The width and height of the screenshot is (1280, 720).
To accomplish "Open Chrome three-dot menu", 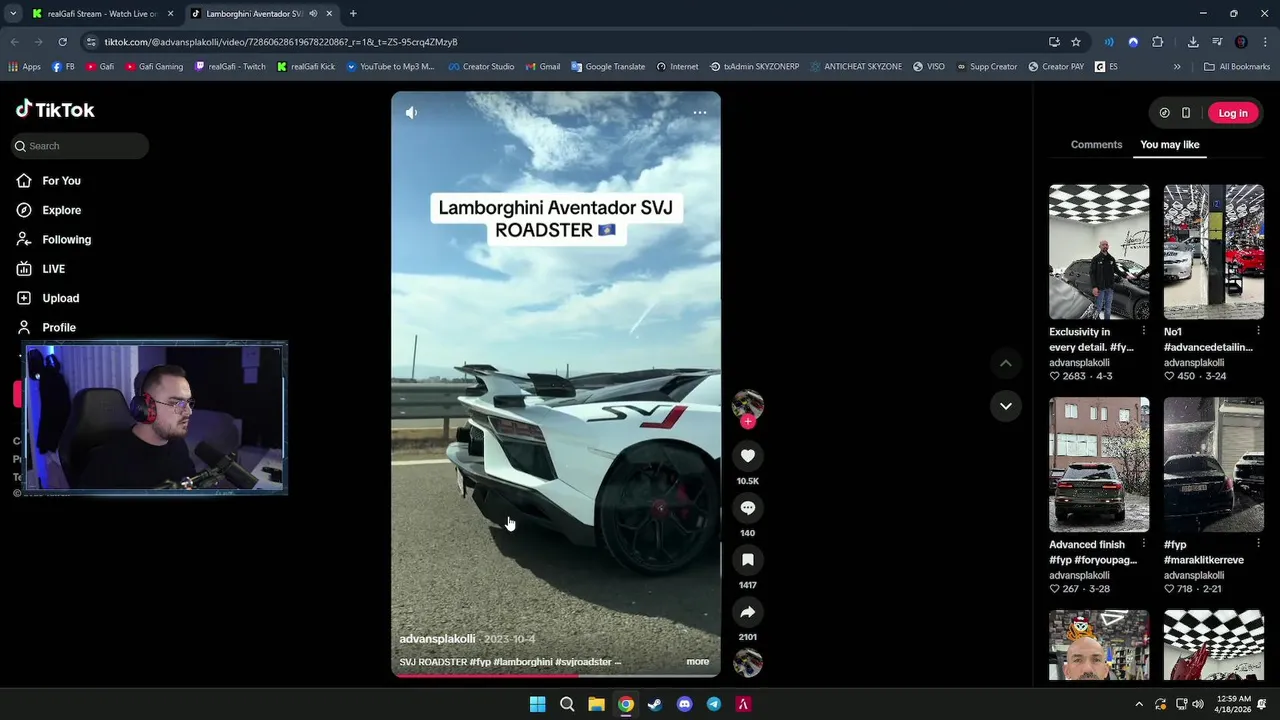I will tap(1265, 42).
